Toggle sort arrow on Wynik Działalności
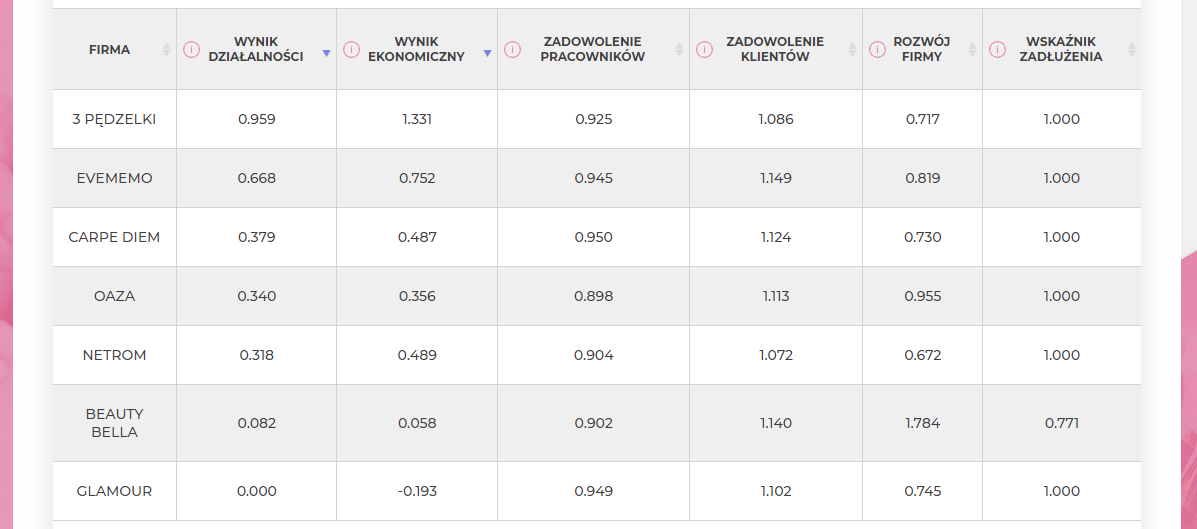Image resolution: width=1197 pixels, height=529 pixels. point(327,53)
